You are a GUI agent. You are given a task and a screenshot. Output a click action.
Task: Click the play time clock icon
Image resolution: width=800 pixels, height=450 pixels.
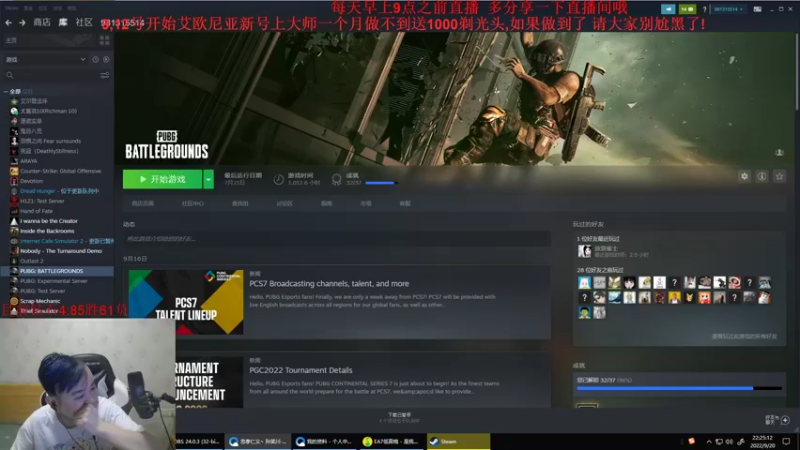(279, 179)
